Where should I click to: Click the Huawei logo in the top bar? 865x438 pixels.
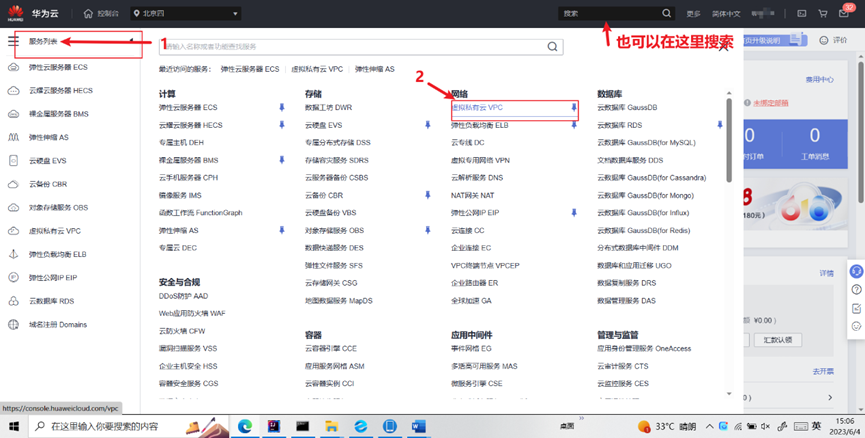click(x=15, y=13)
